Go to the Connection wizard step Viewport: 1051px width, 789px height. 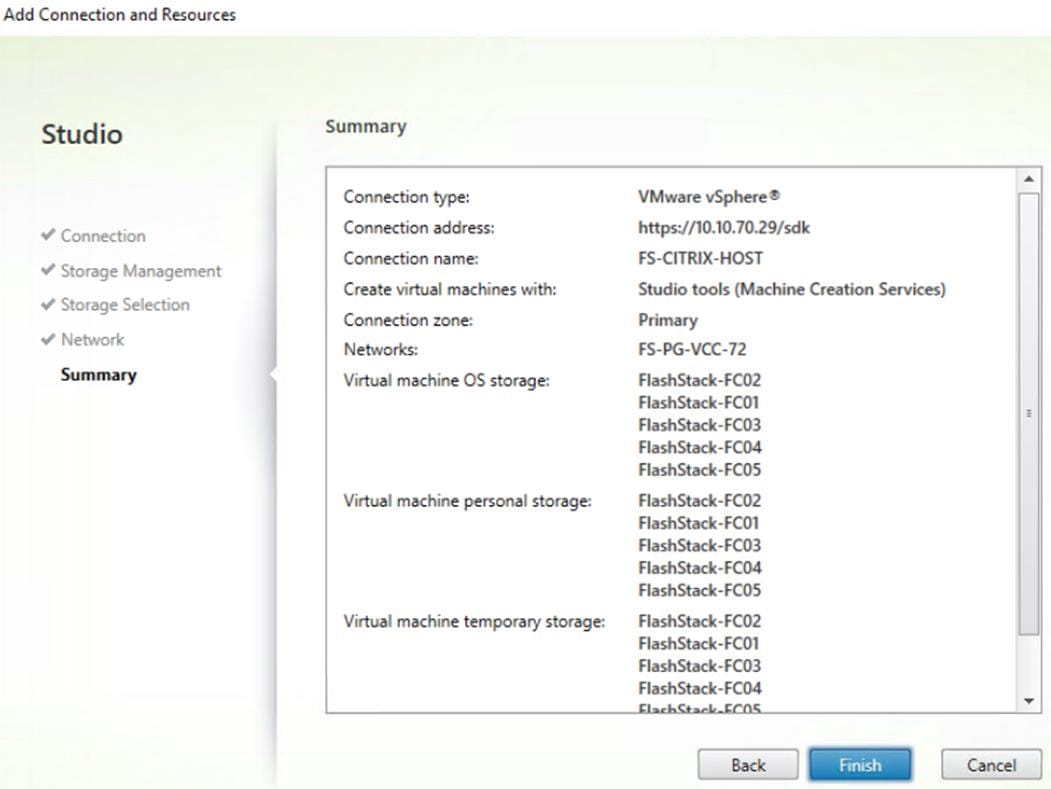tap(103, 236)
